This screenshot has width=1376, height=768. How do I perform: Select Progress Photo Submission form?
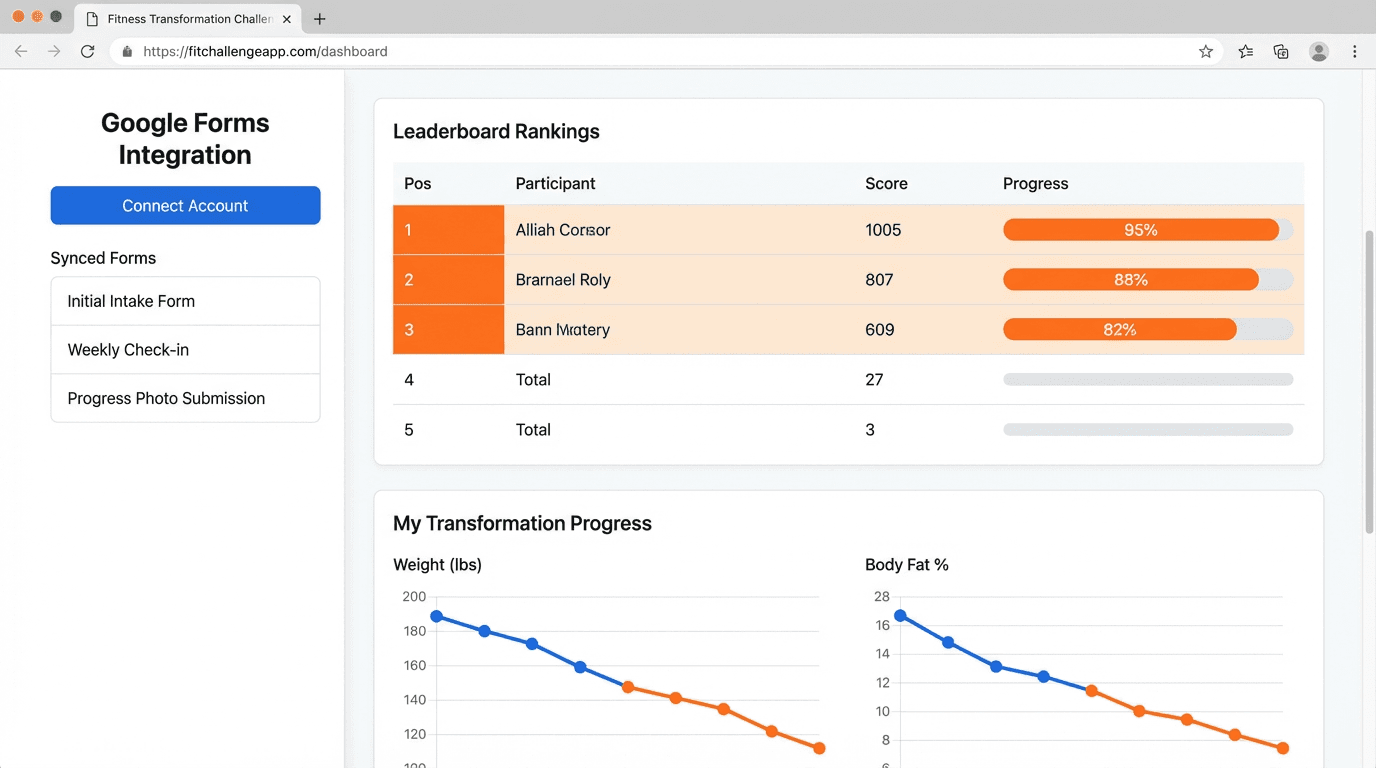pyautogui.click(x=185, y=398)
